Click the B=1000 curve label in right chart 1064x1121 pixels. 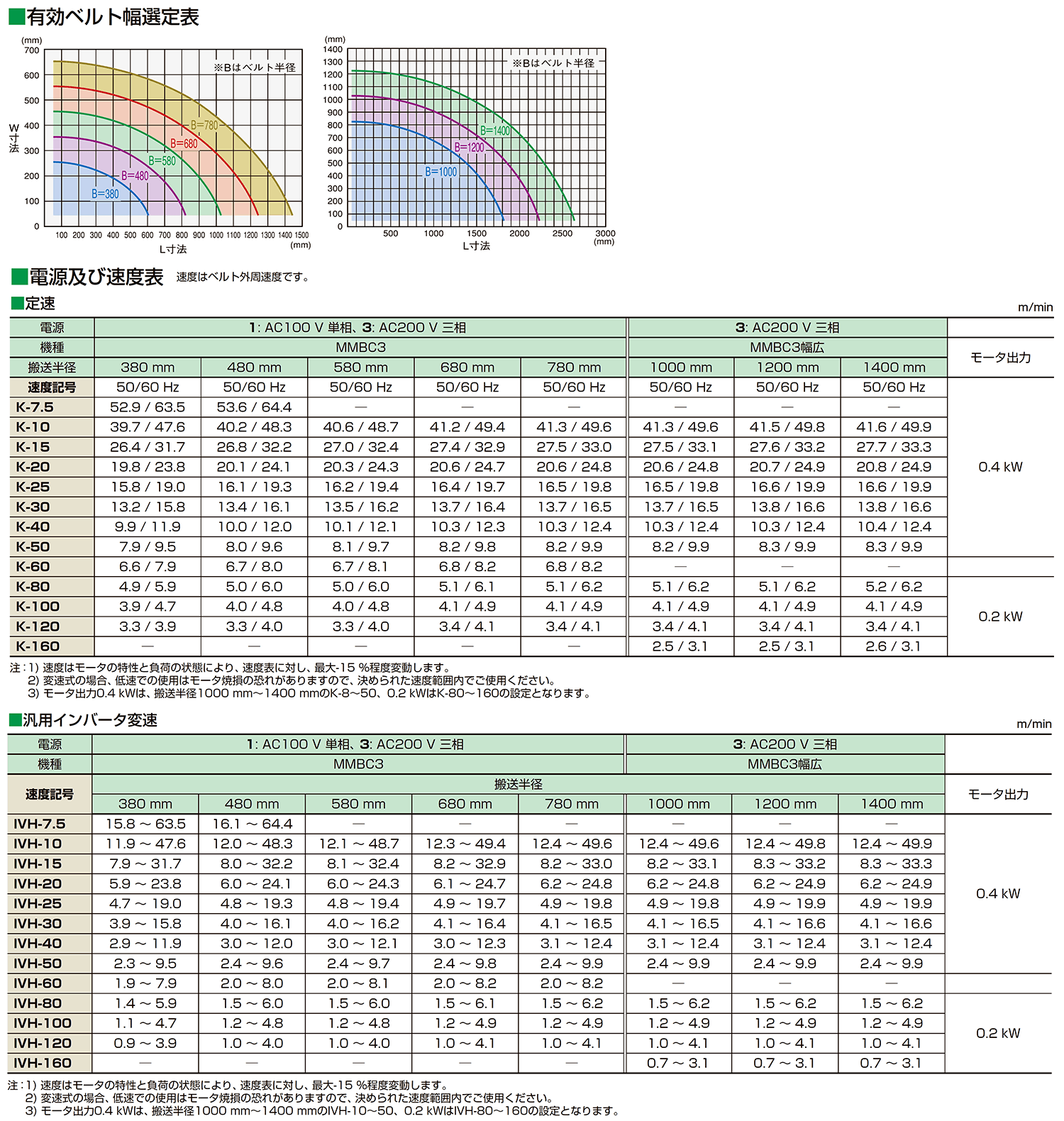click(x=441, y=172)
